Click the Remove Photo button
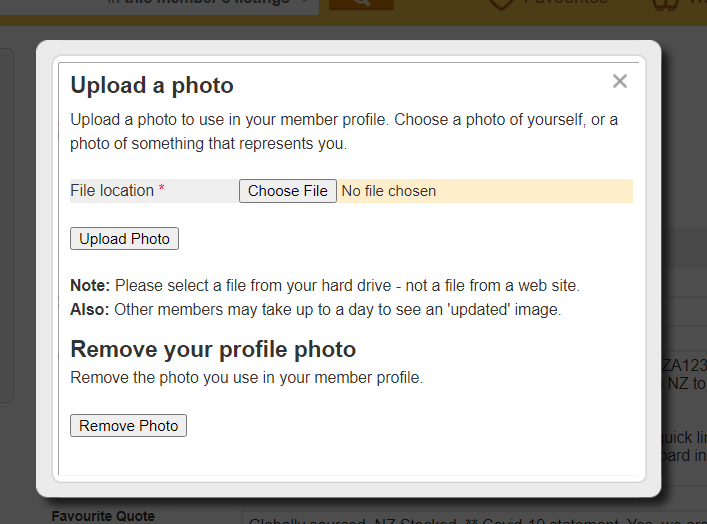707x524 pixels. [x=128, y=426]
